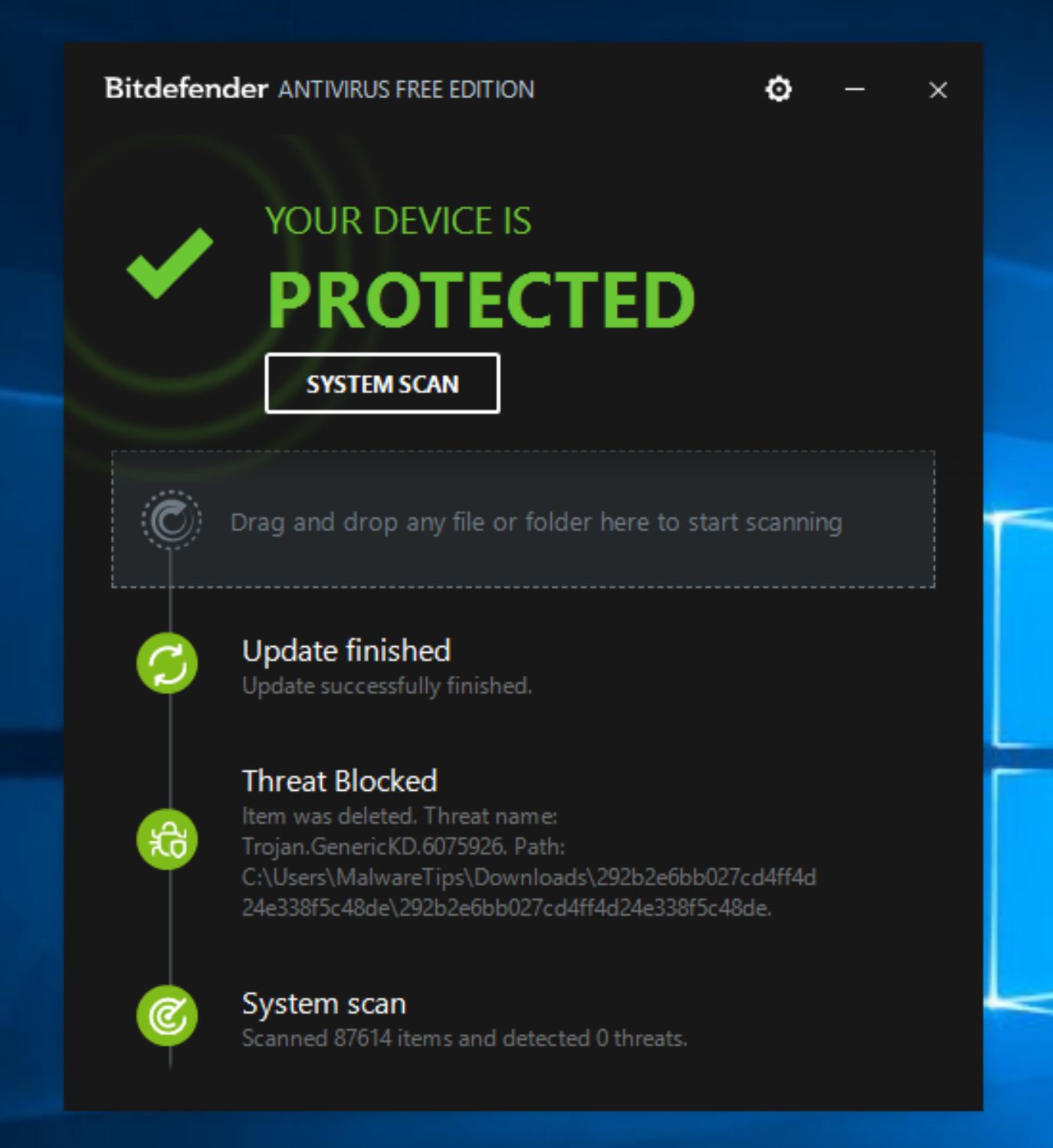This screenshot has width=1053, height=1148.
Task: Click the Threat Blocked bug icon
Action: pyautogui.click(x=167, y=839)
